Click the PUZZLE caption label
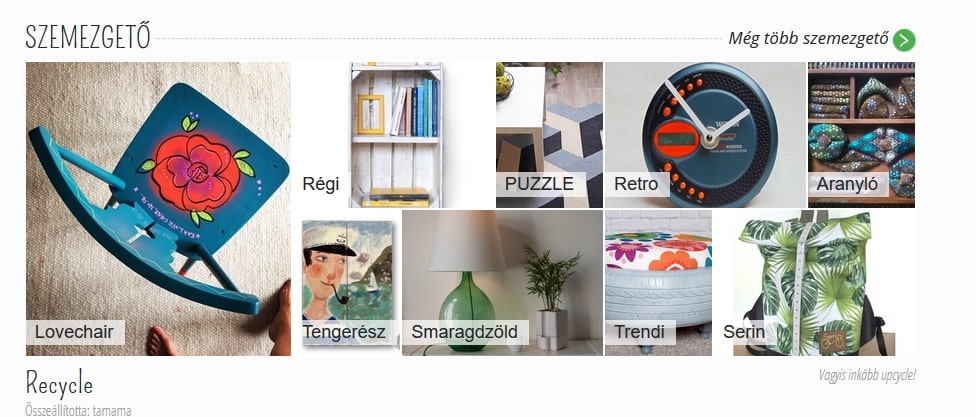 coord(540,184)
